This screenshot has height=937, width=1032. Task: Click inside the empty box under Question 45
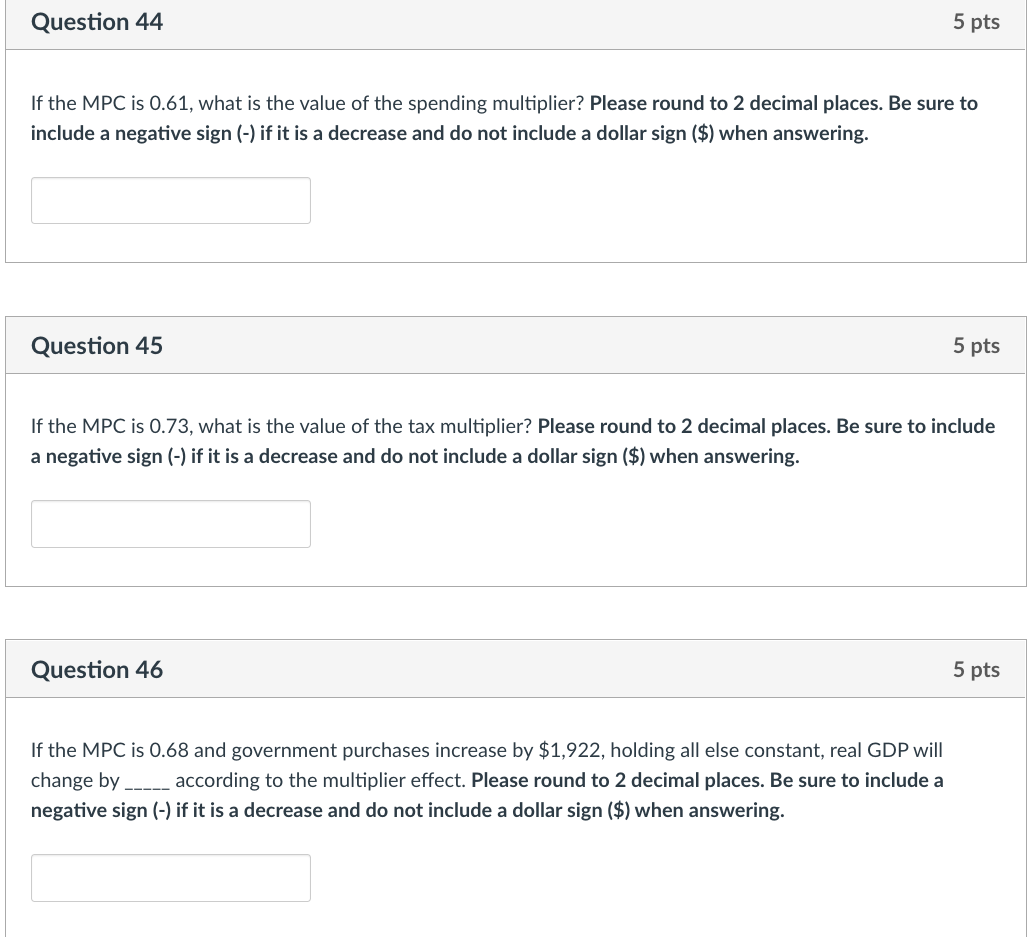click(170, 523)
